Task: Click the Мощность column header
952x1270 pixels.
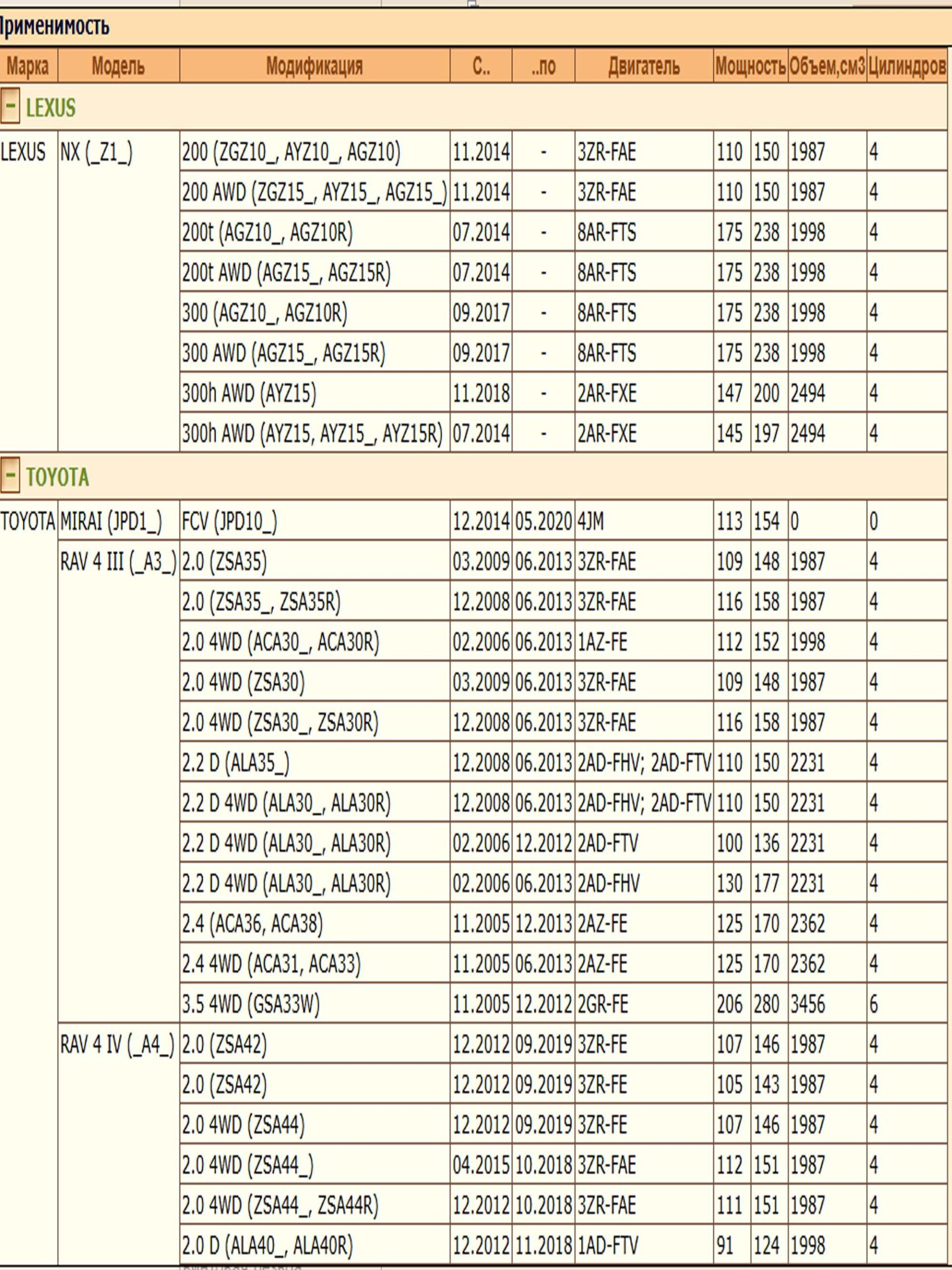Action: coord(750,66)
